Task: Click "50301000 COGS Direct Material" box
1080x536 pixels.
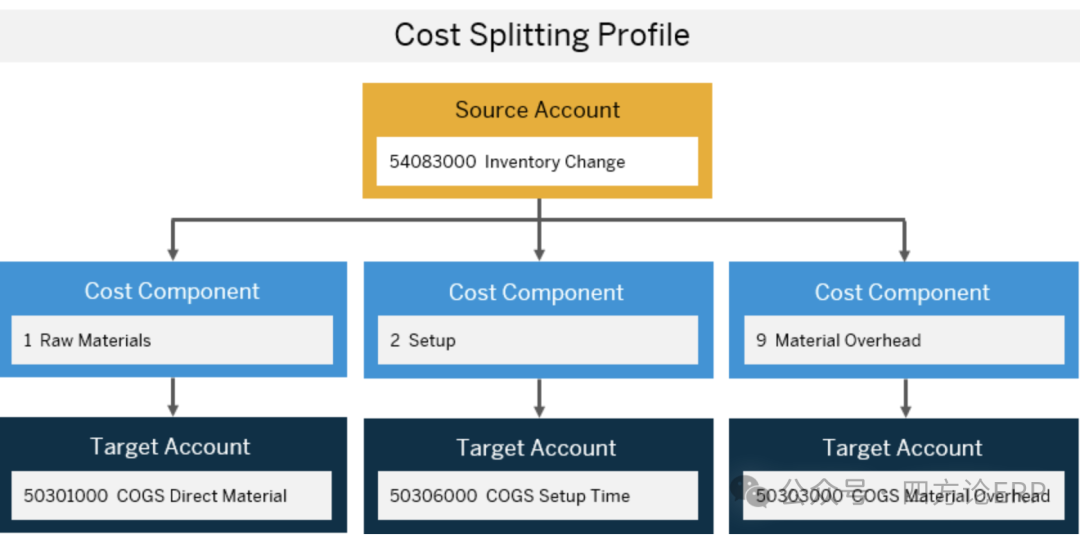Action: point(172,495)
